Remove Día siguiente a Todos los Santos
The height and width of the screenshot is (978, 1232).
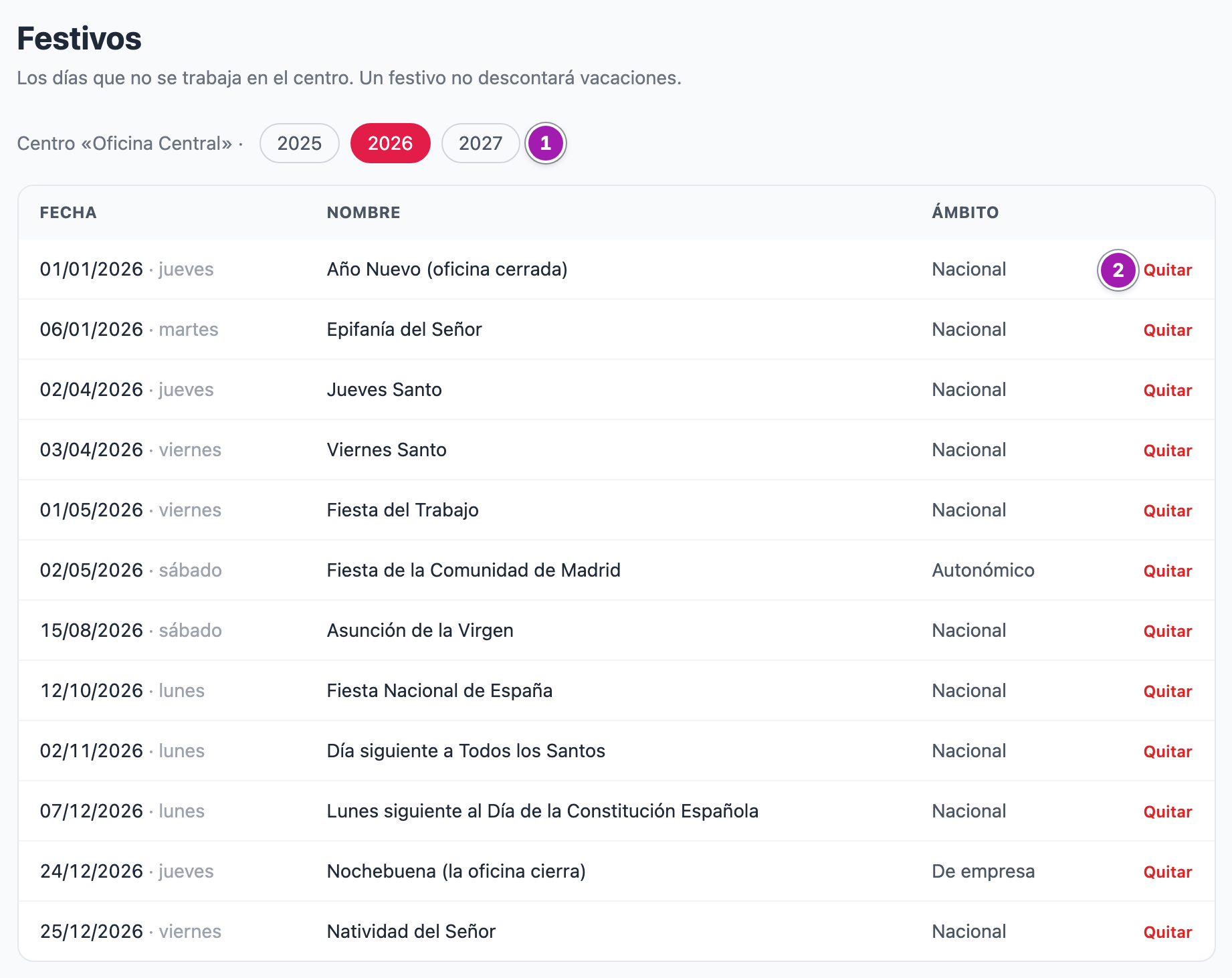click(1167, 751)
